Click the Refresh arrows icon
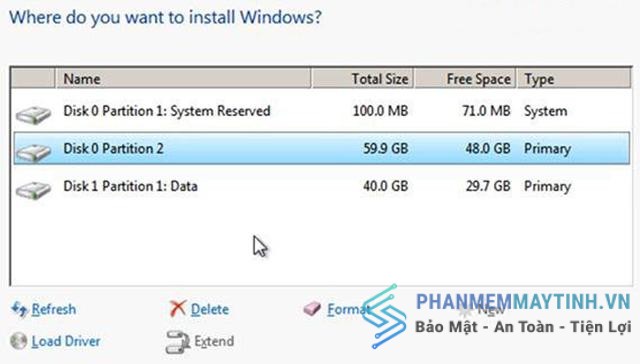The image size is (640, 364). (x=19, y=309)
